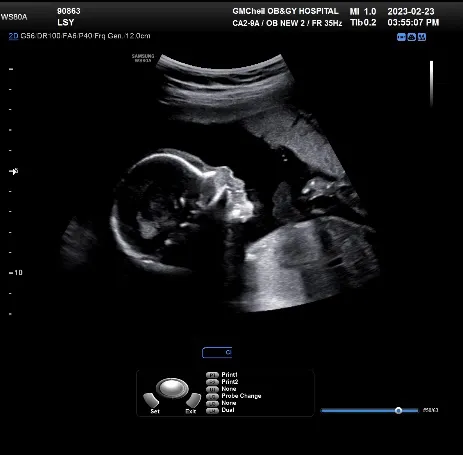This screenshot has height=455, width=463.
Task: Click the 2D mode label
Action: [x=13, y=36]
